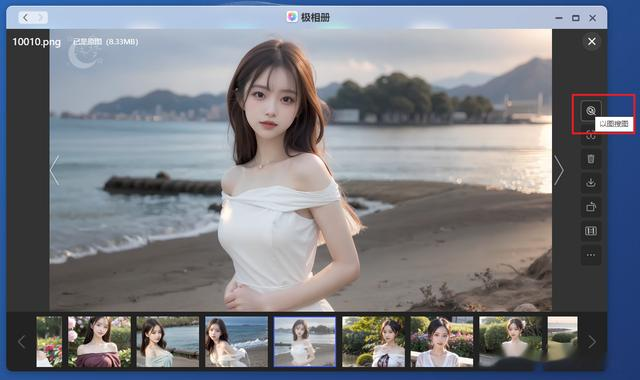Image resolution: width=640 pixels, height=380 pixels.
Task: Go back using the title bar back arrow
Action: click(25, 18)
